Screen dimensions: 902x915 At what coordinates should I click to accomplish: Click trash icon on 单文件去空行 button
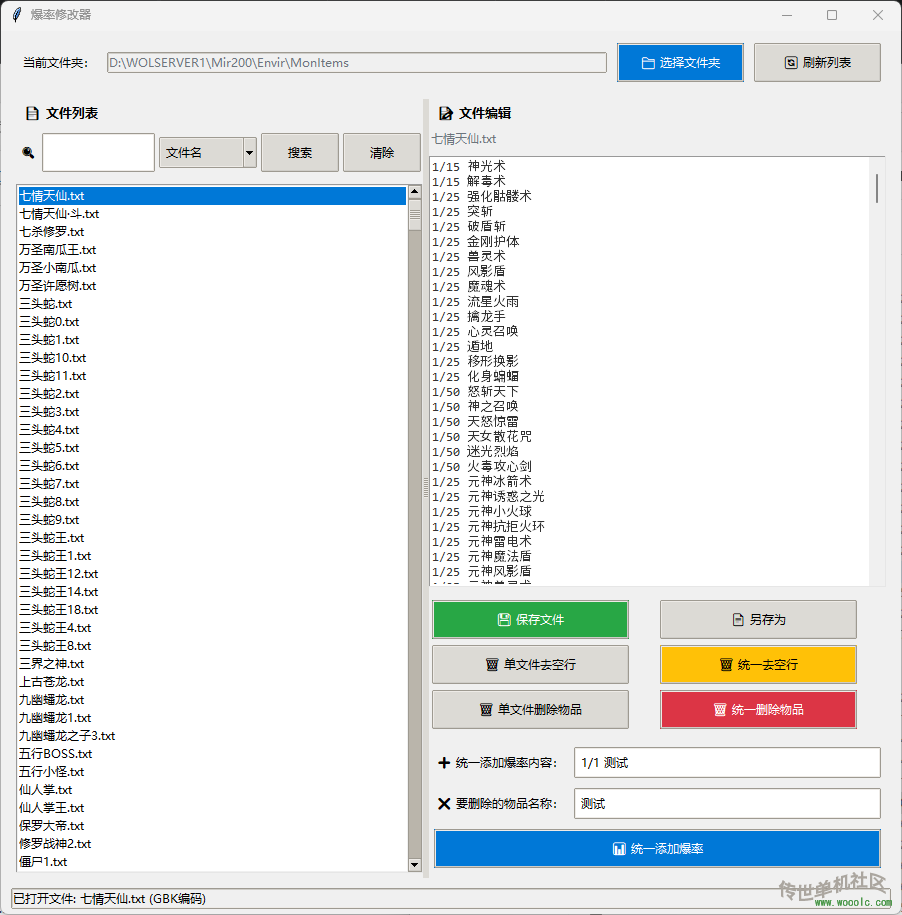click(x=491, y=665)
